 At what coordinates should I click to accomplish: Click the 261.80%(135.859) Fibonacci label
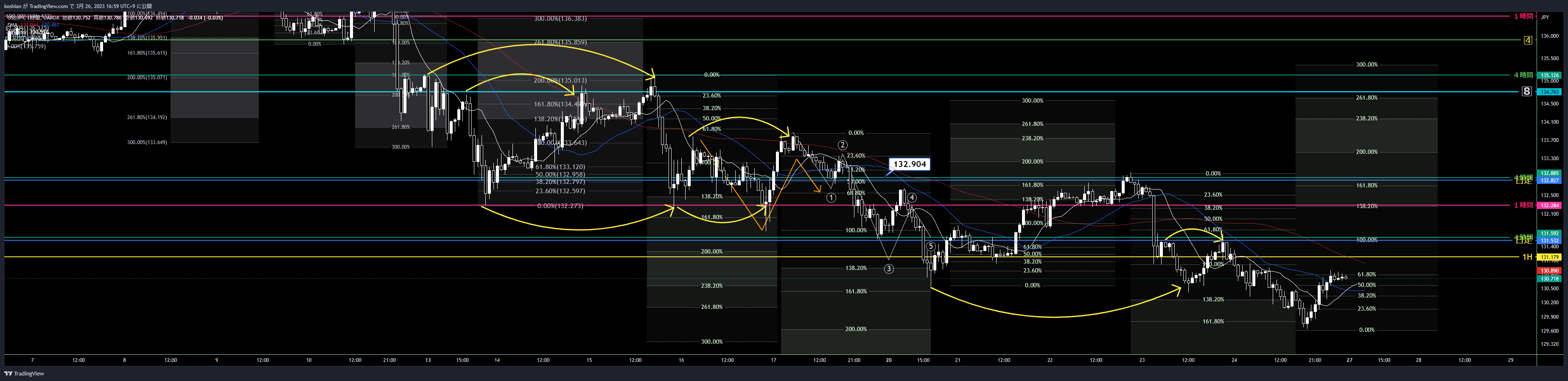click(560, 42)
